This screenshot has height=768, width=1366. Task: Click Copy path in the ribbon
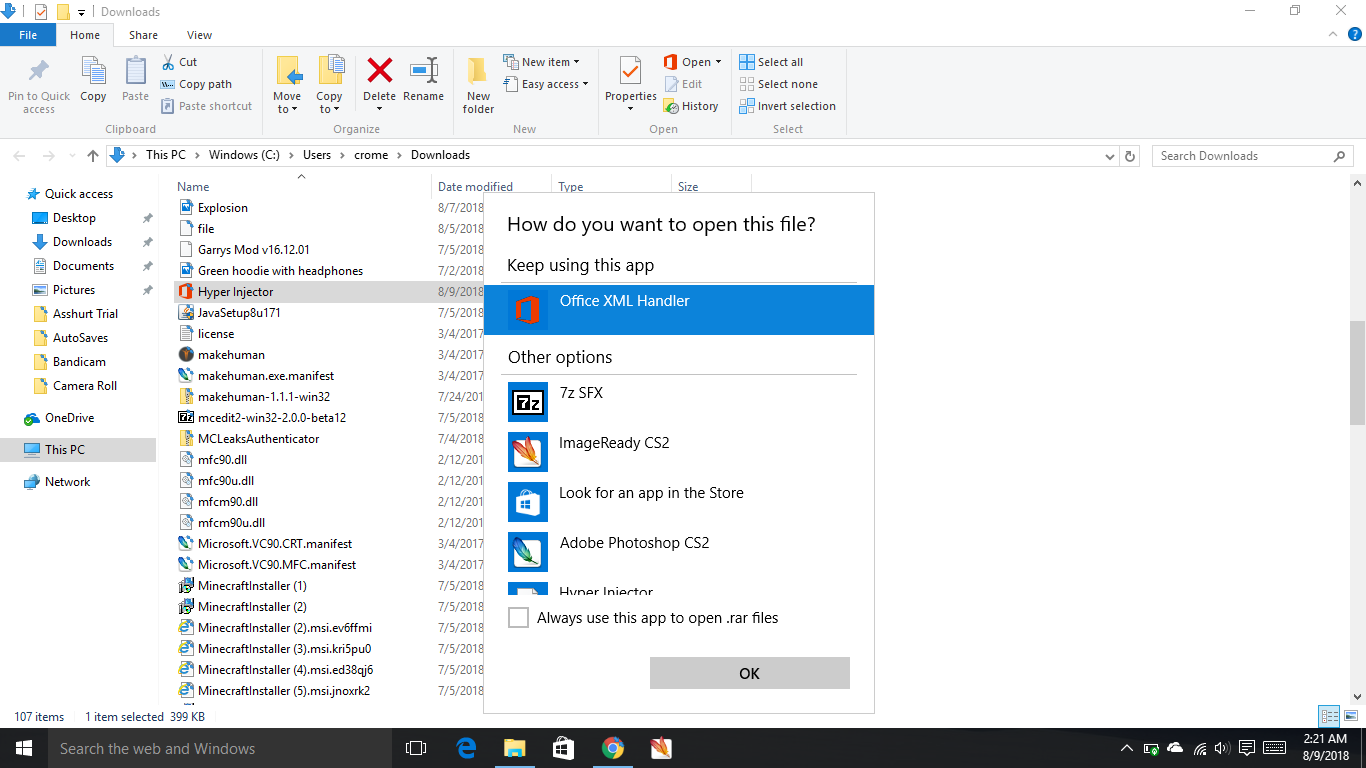[196, 84]
